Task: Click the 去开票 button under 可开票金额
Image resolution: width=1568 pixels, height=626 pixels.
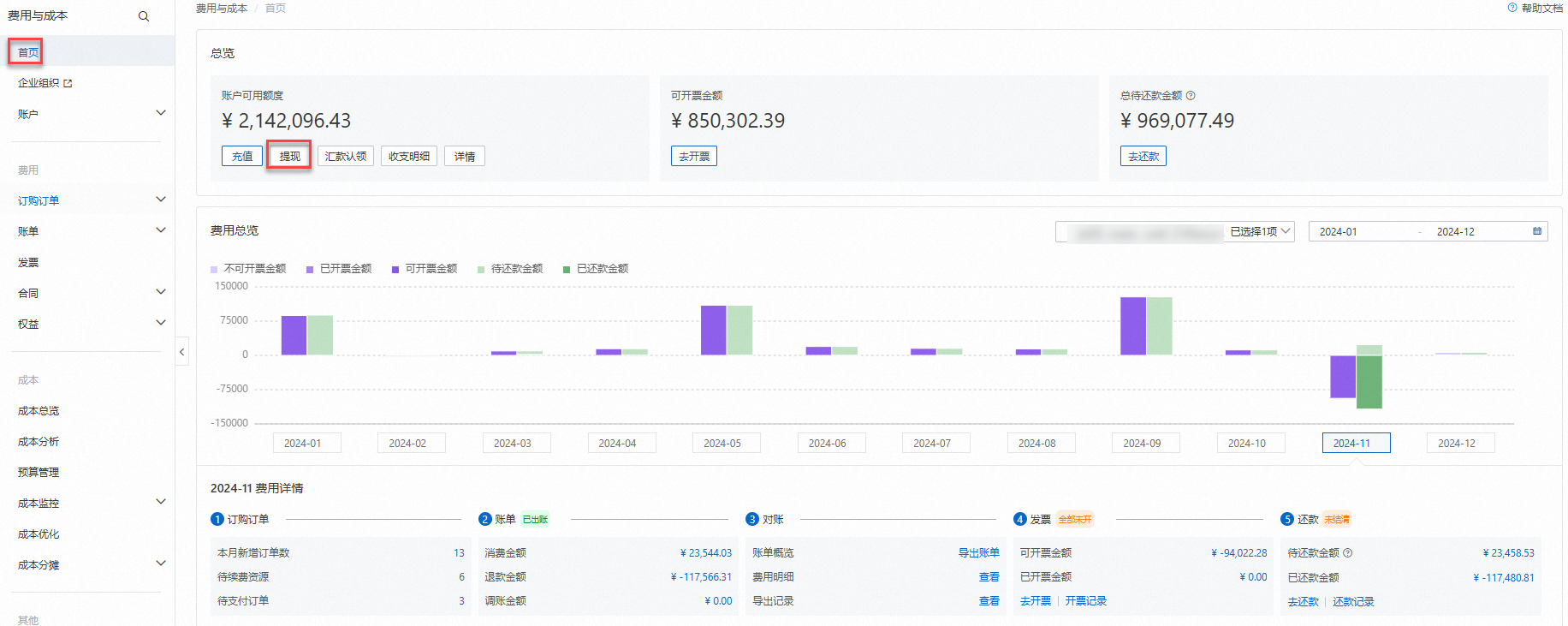Action: (694, 156)
